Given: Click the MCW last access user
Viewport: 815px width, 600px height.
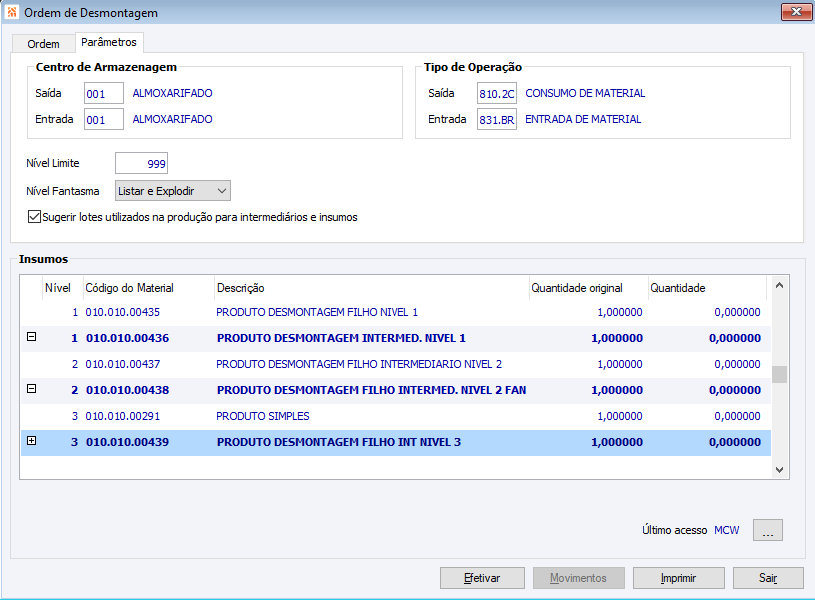Looking at the screenshot, I should 727,530.
